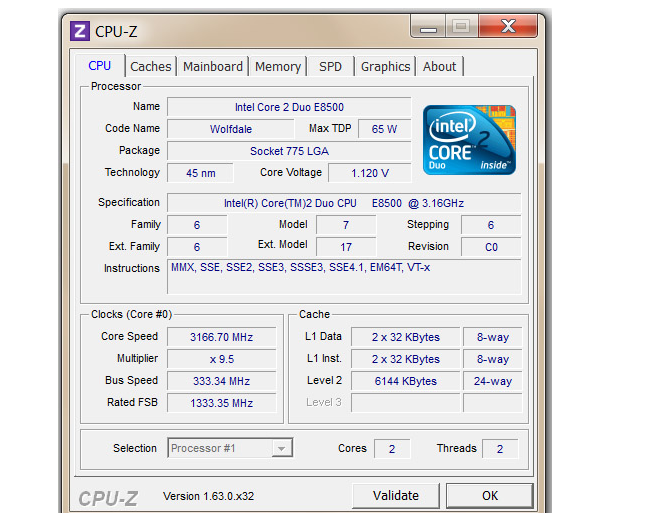Switch to the Caches tab
The image size is (665, 513).
click(x=151, y=67)
